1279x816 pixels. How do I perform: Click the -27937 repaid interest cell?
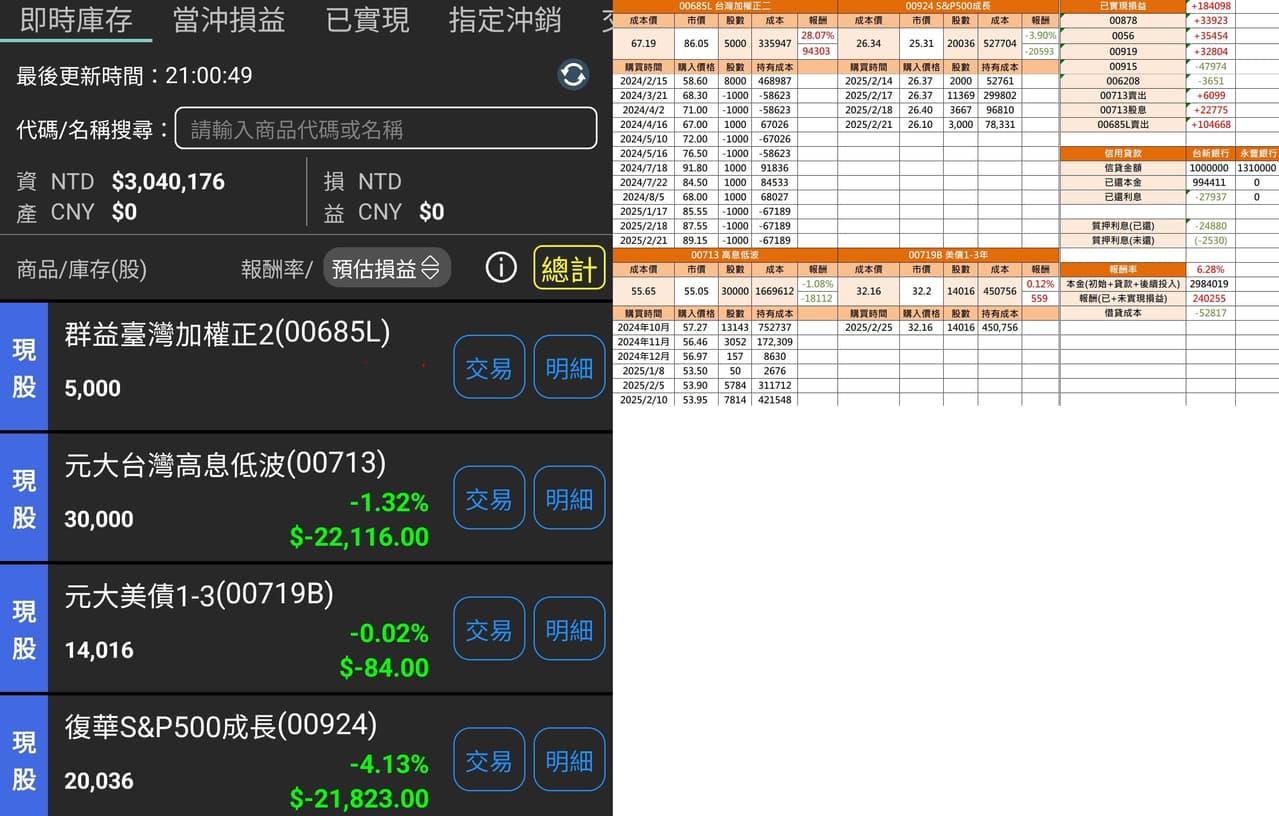[x=1211, y=197]
